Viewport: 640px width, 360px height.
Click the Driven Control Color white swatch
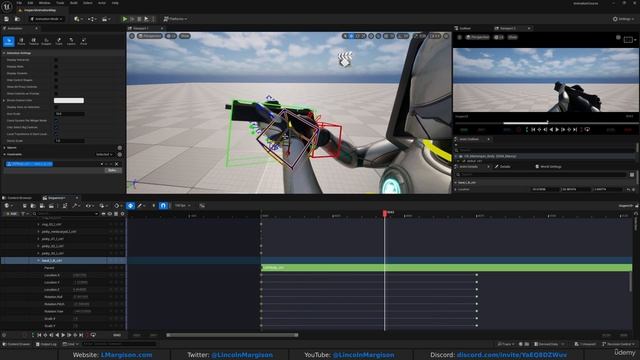coord(69,100)
